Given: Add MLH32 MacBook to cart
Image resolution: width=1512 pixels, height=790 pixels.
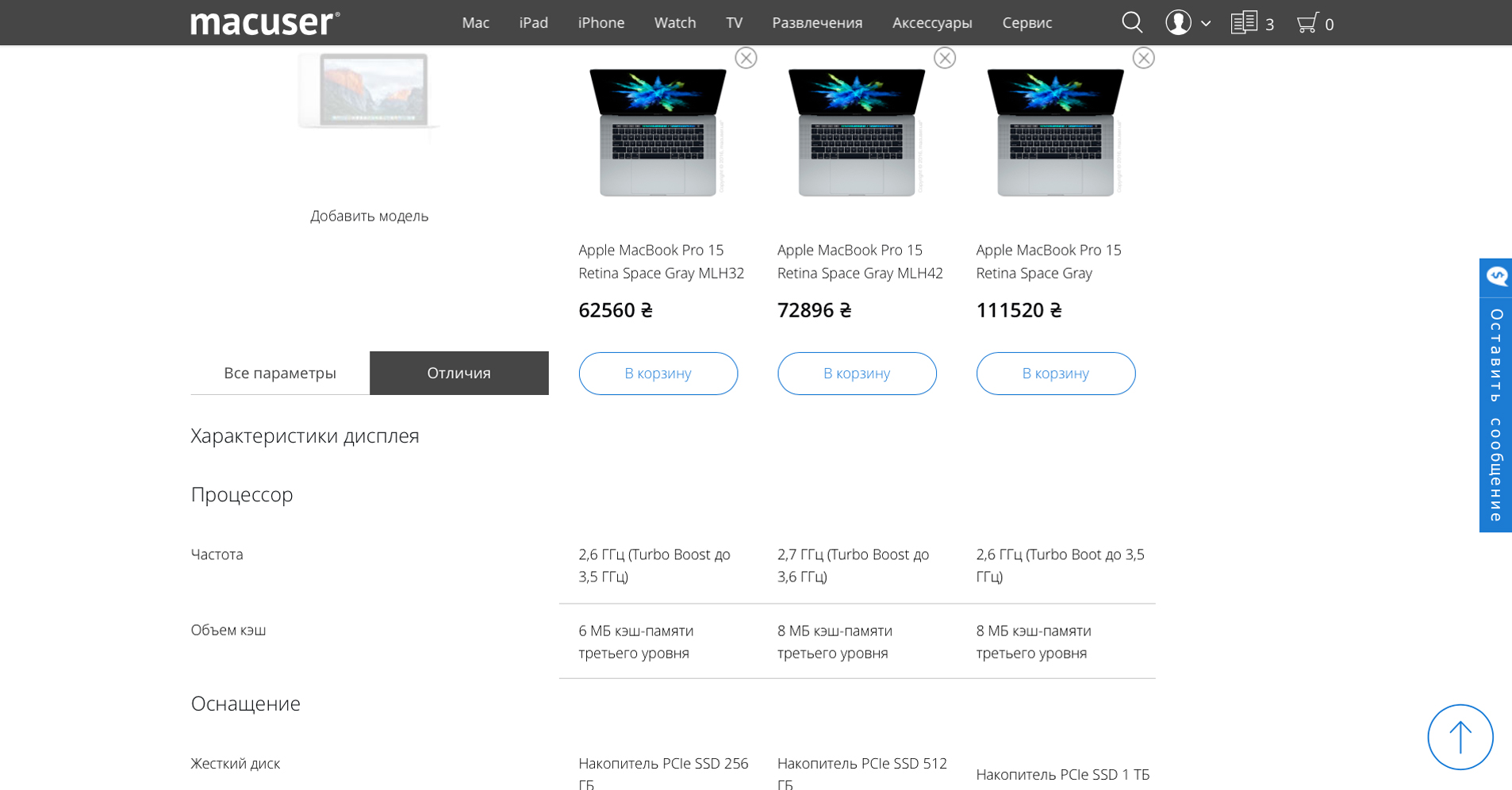Looking at the screenshot, I should point(658,374).
